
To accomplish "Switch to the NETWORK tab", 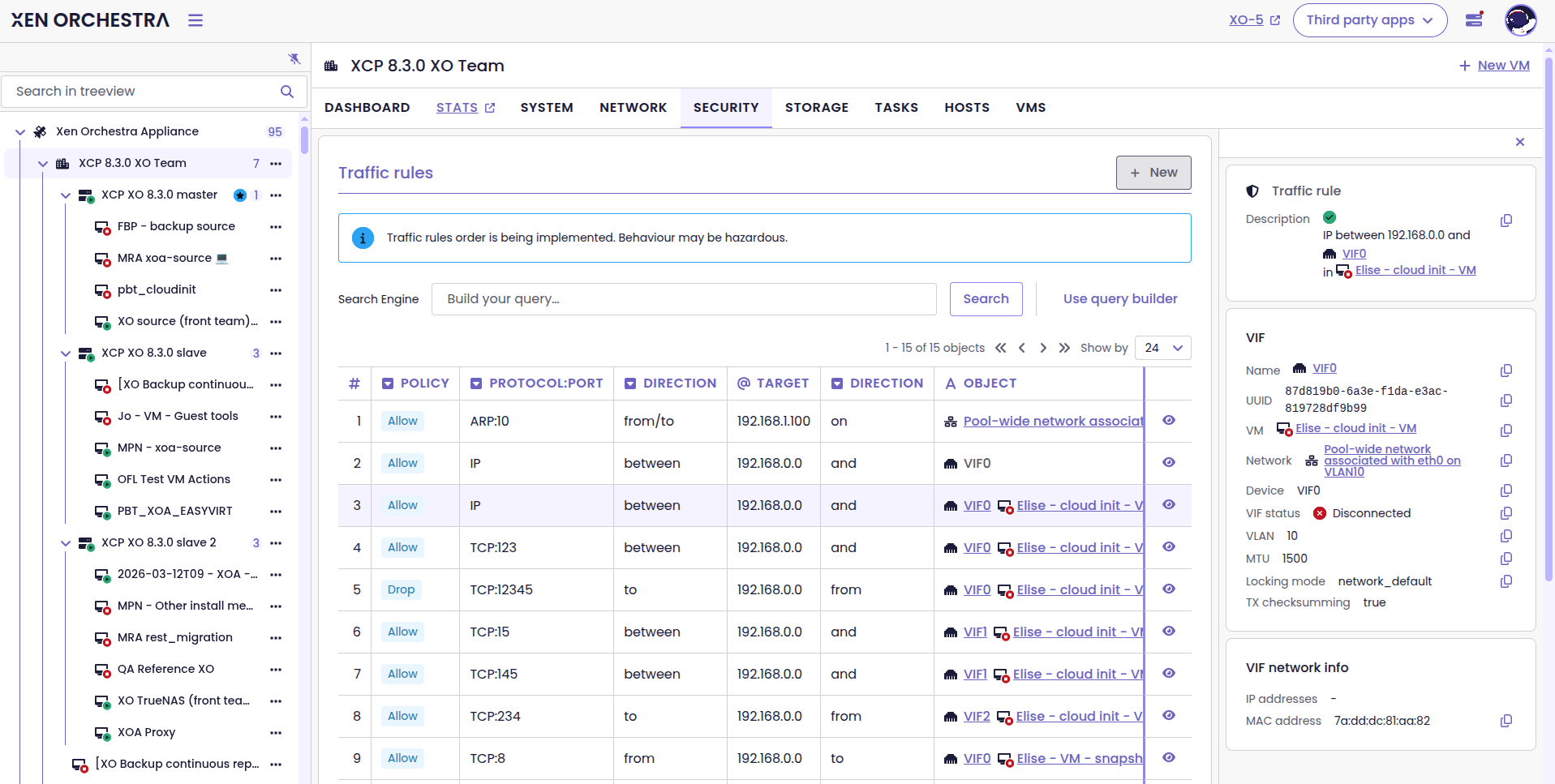I will pyautogui.click(x=633, y=108).
